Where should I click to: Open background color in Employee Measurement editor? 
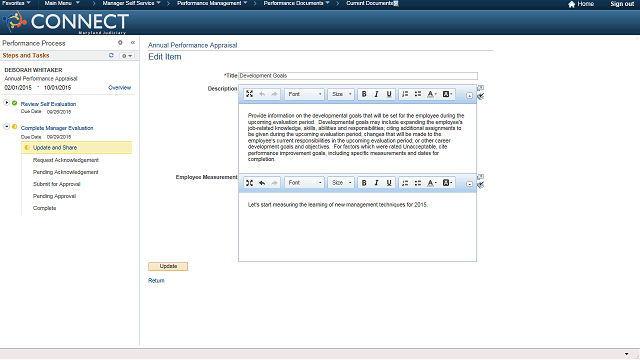(447, 183)
